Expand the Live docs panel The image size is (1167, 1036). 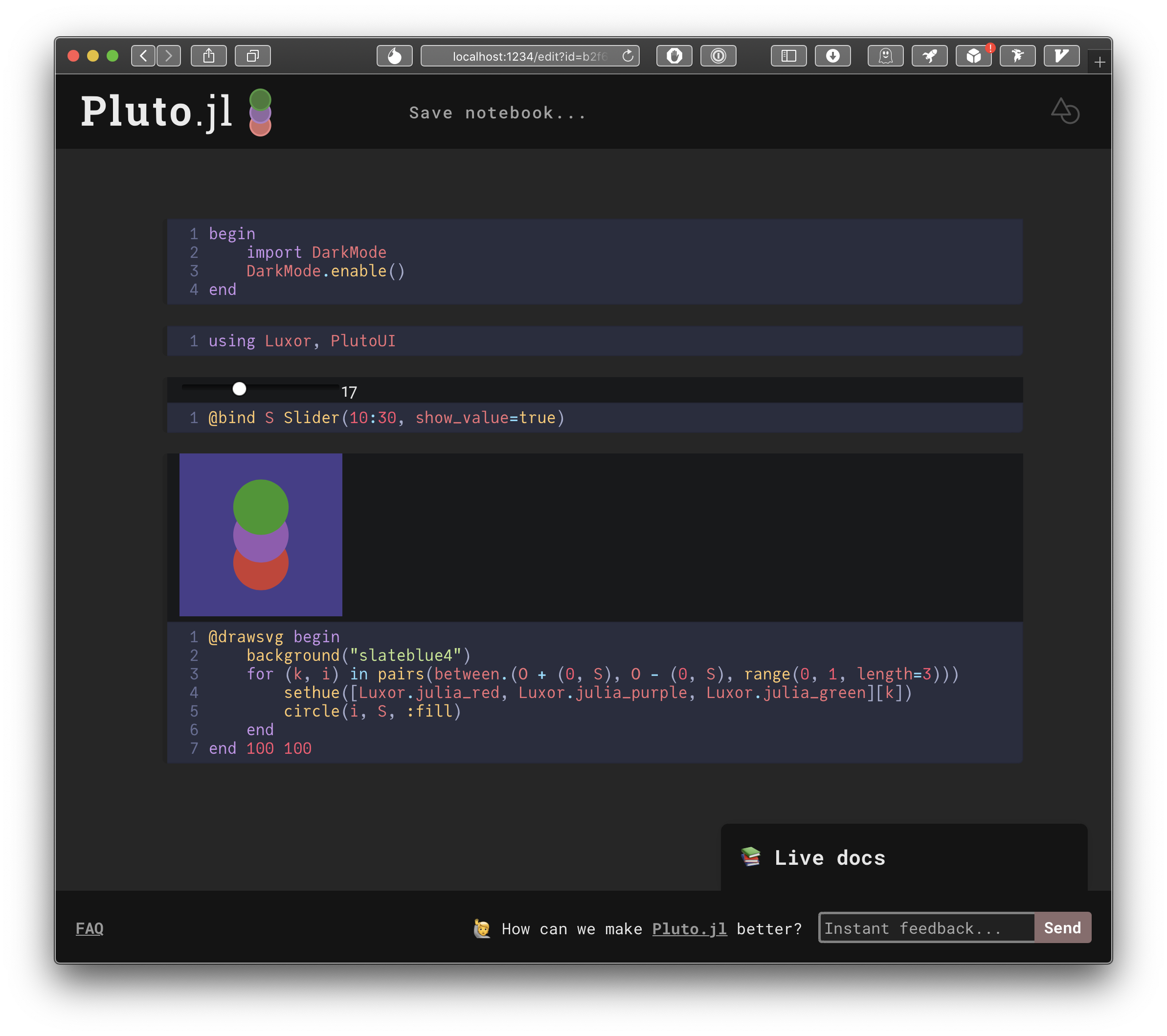point(904,858)
